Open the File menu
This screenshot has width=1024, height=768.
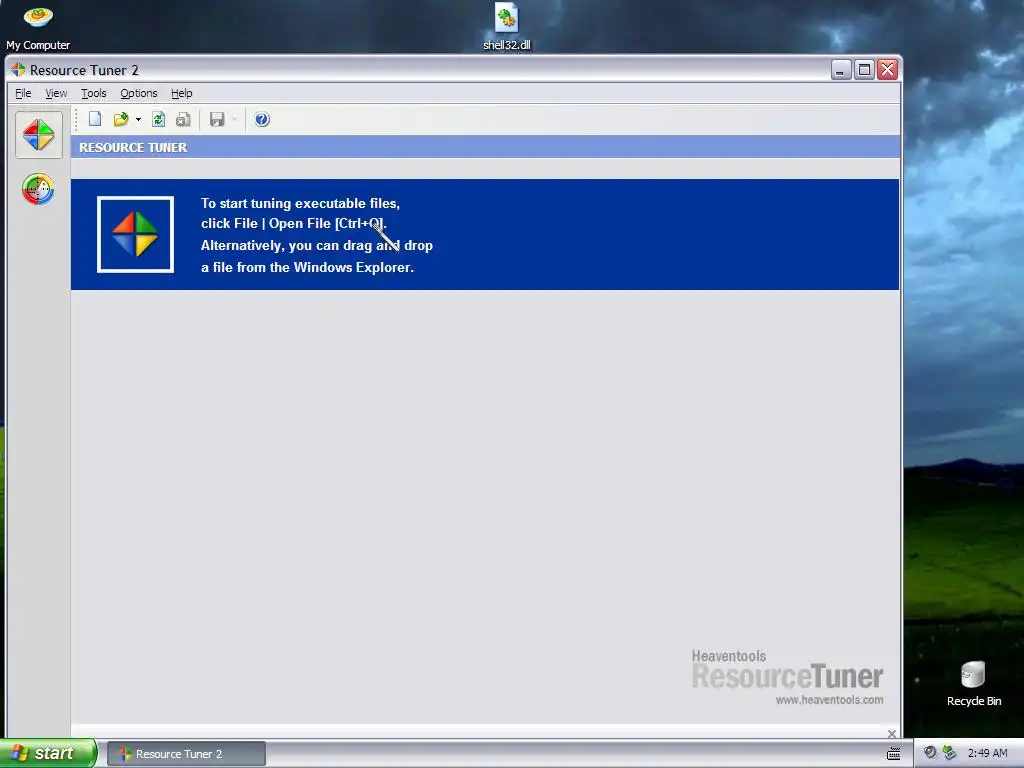(23, 93)
